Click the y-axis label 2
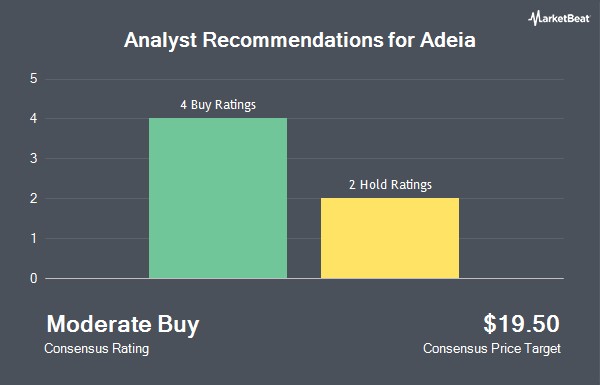The width and height of the screenshot is (600, 385). pos(34,199)
